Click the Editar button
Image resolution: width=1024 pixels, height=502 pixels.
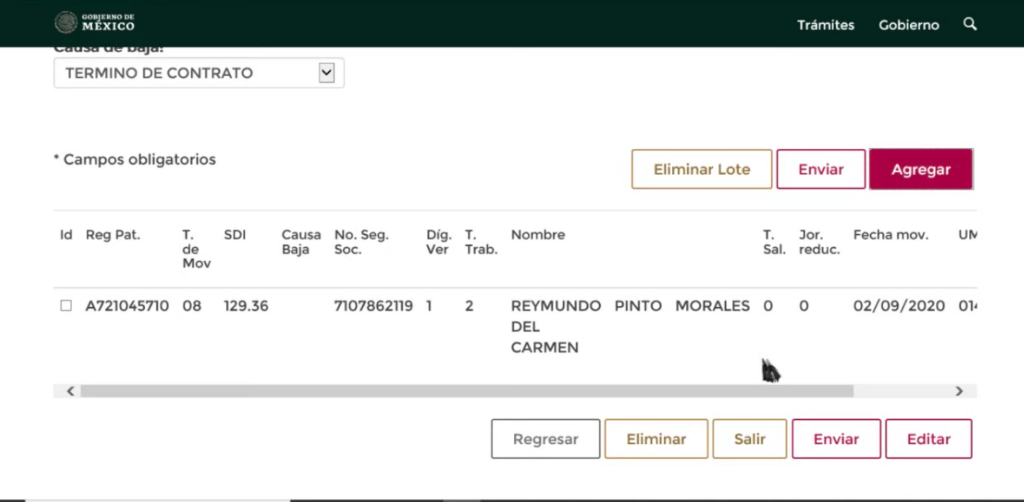[x=929, y=439]
